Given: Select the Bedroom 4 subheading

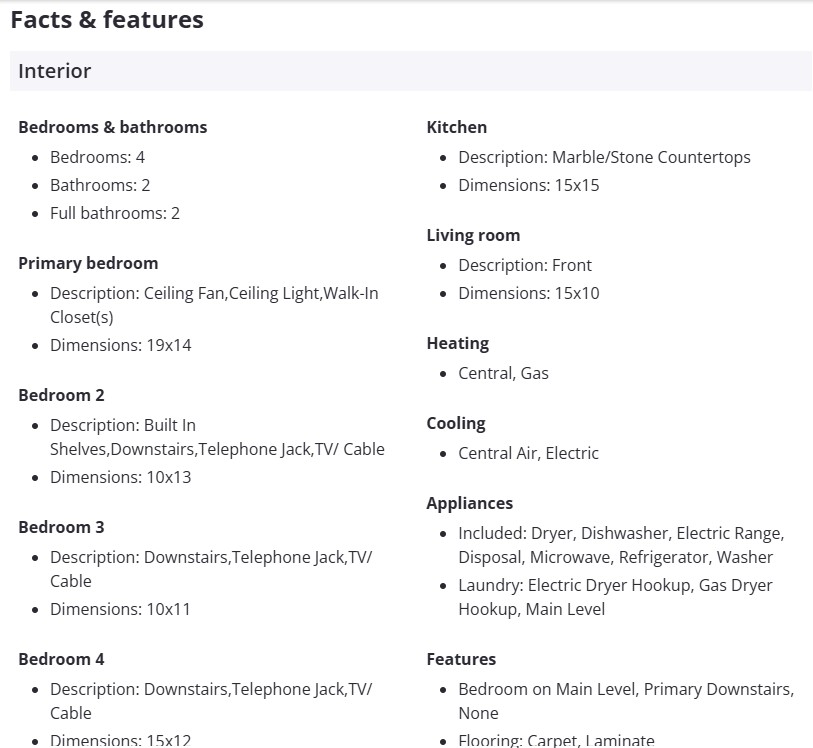Looking at the screenshot, I should click(61, 659).
